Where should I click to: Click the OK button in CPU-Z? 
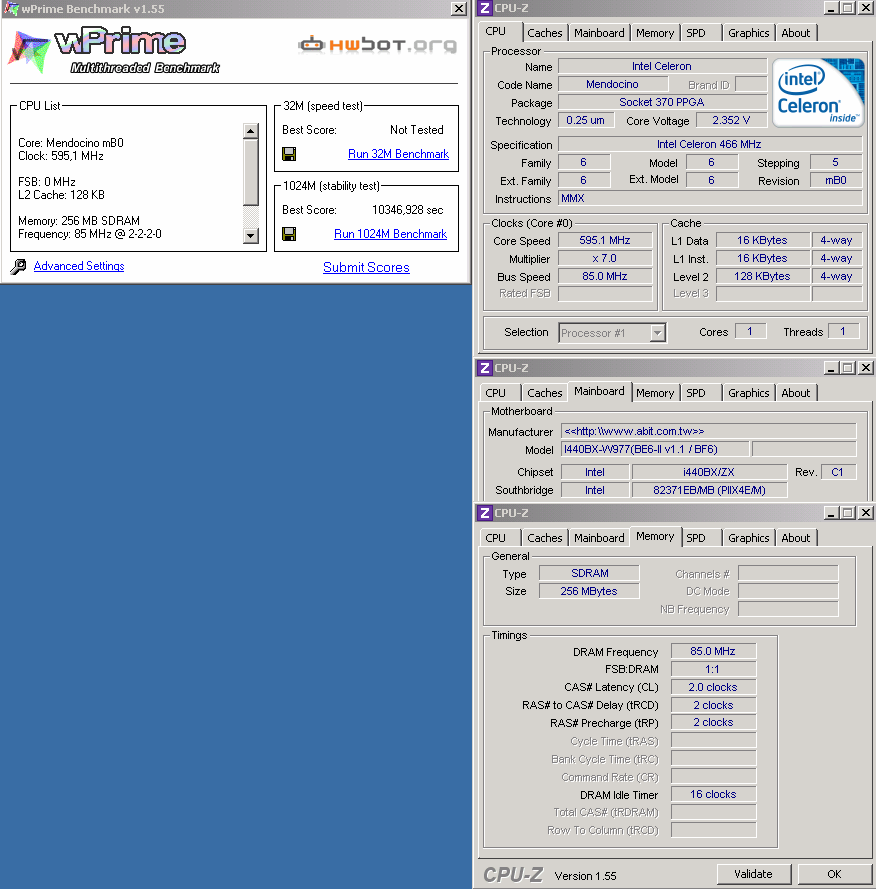[834, 874]
